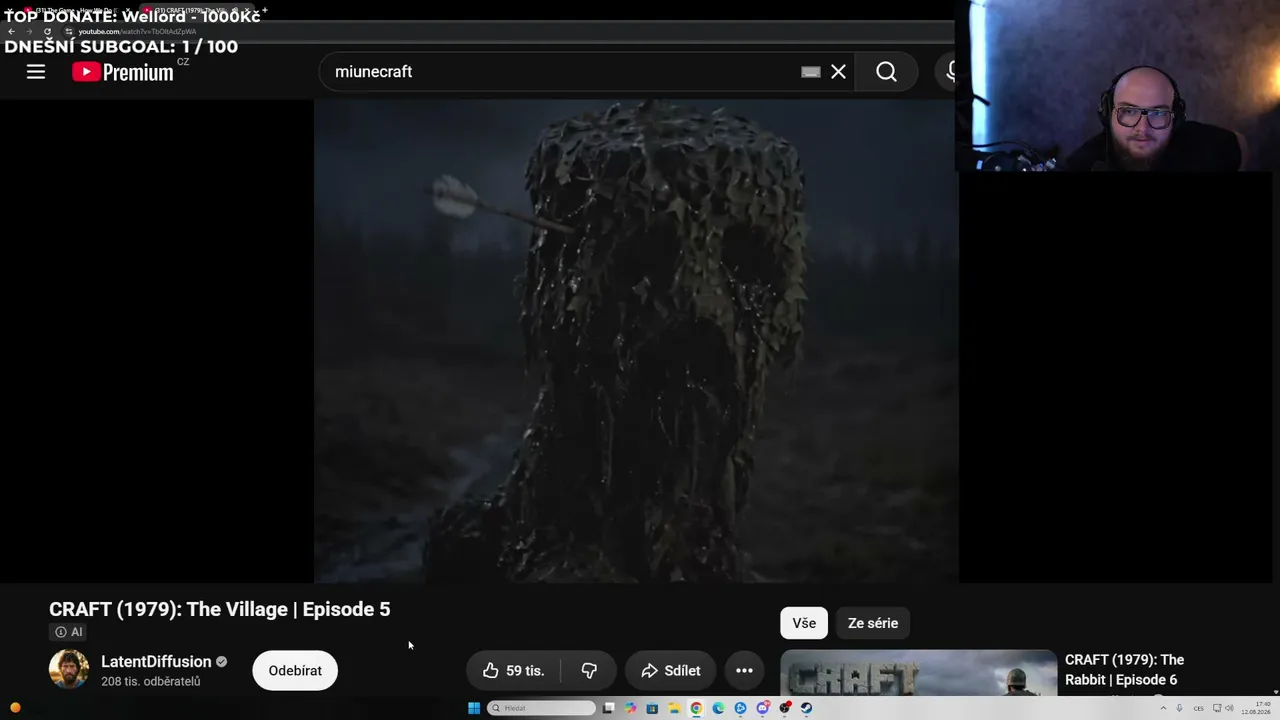Reload the page in the browser
The image size is (1280, 720).
47,31
